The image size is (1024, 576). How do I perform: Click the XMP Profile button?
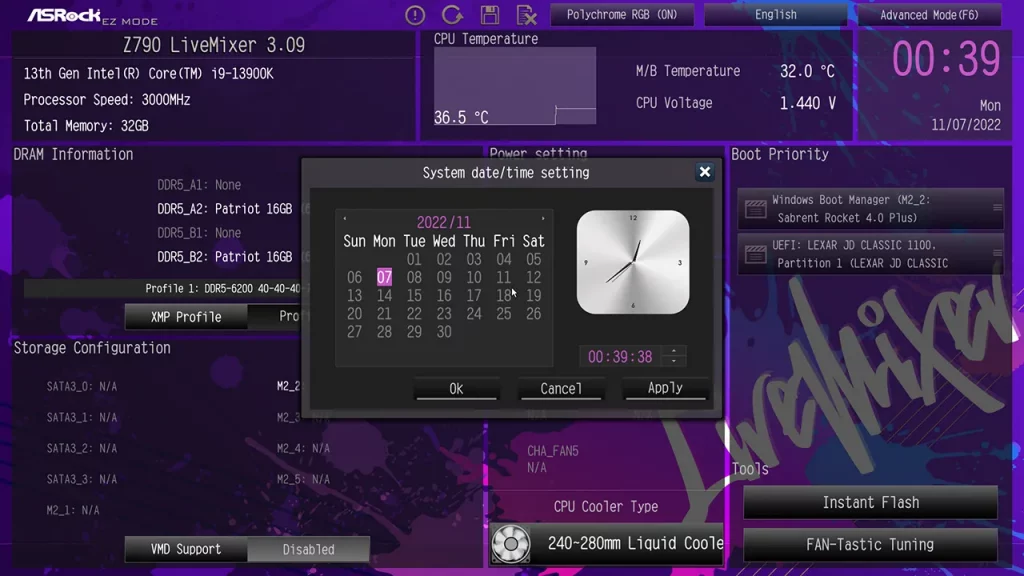coord(186,317)
